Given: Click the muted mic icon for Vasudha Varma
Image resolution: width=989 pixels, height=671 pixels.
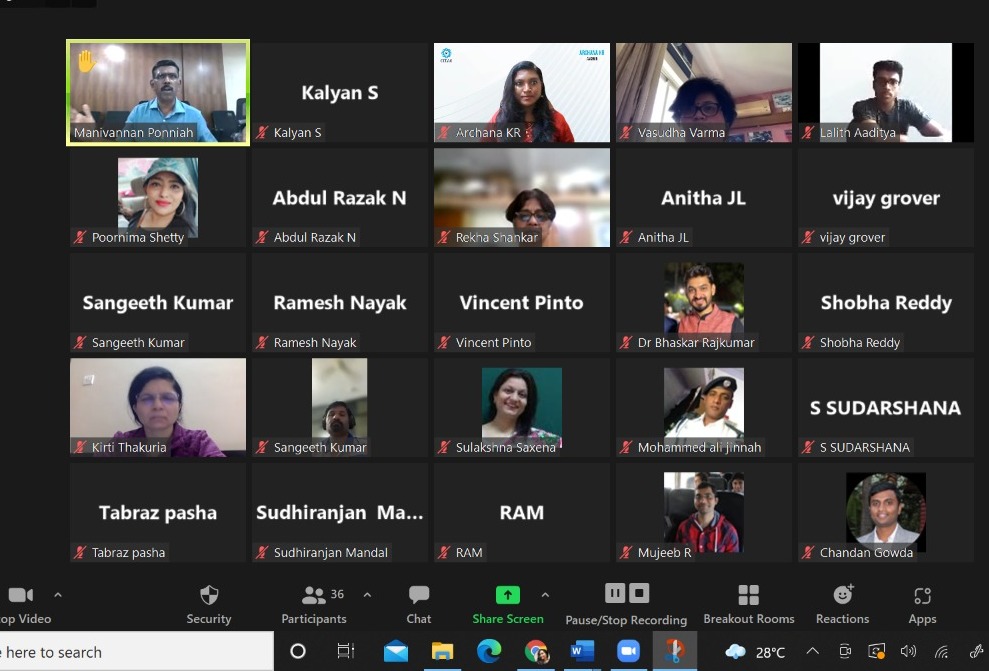Looking at the screenshot, I should (x=626, y=132).
